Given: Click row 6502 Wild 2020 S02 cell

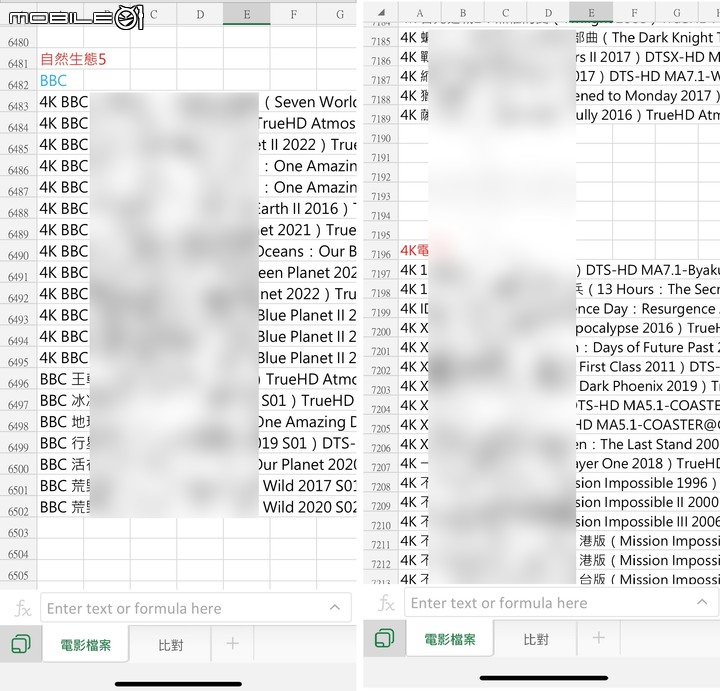Looking at the screenshot, I should (309, 507).
